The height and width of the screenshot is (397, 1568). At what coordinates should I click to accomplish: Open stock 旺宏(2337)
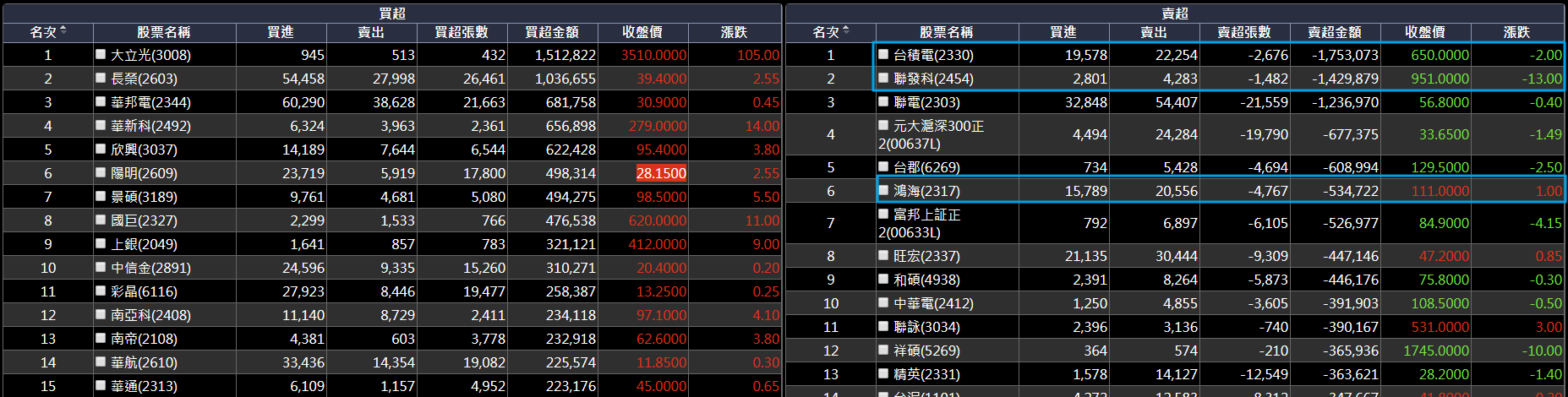pos(926,256)
